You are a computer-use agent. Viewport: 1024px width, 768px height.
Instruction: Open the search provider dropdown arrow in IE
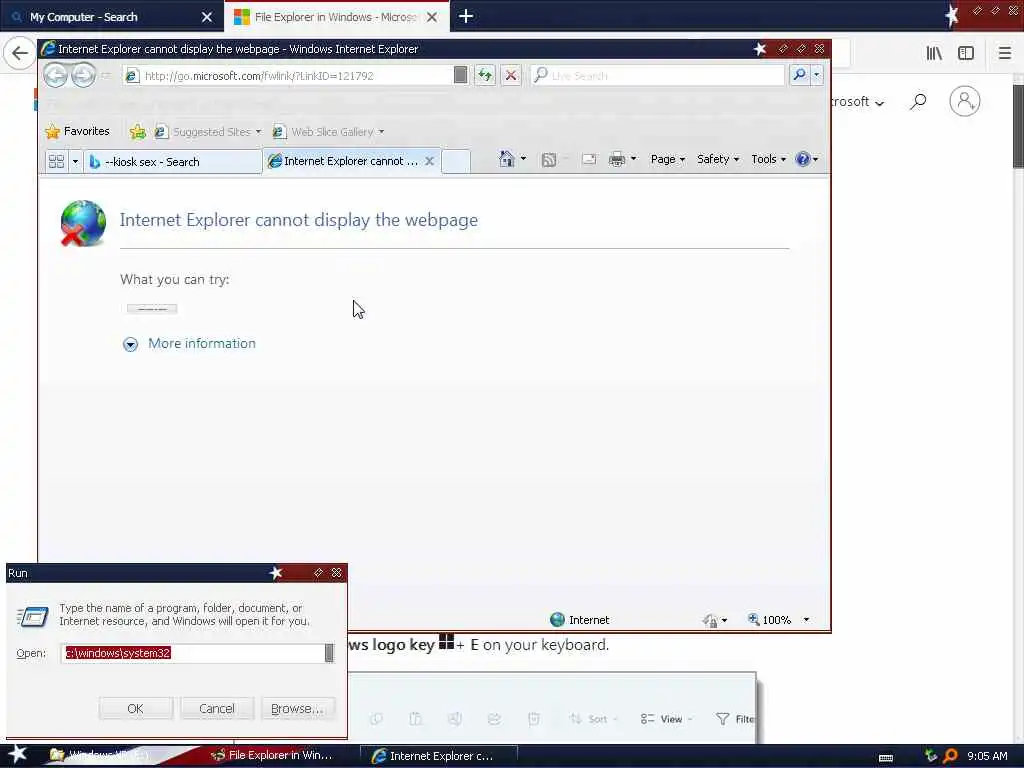click(x=816, y=75)
